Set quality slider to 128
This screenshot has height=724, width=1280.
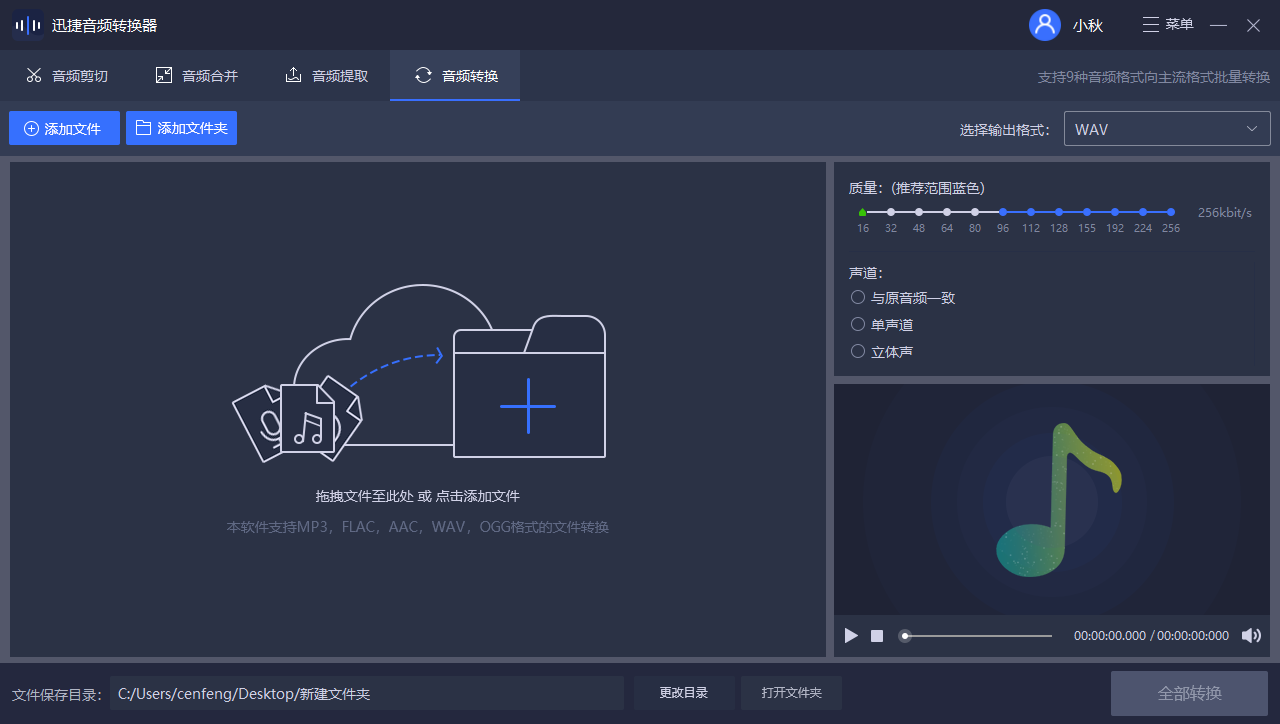[1059, 212]
